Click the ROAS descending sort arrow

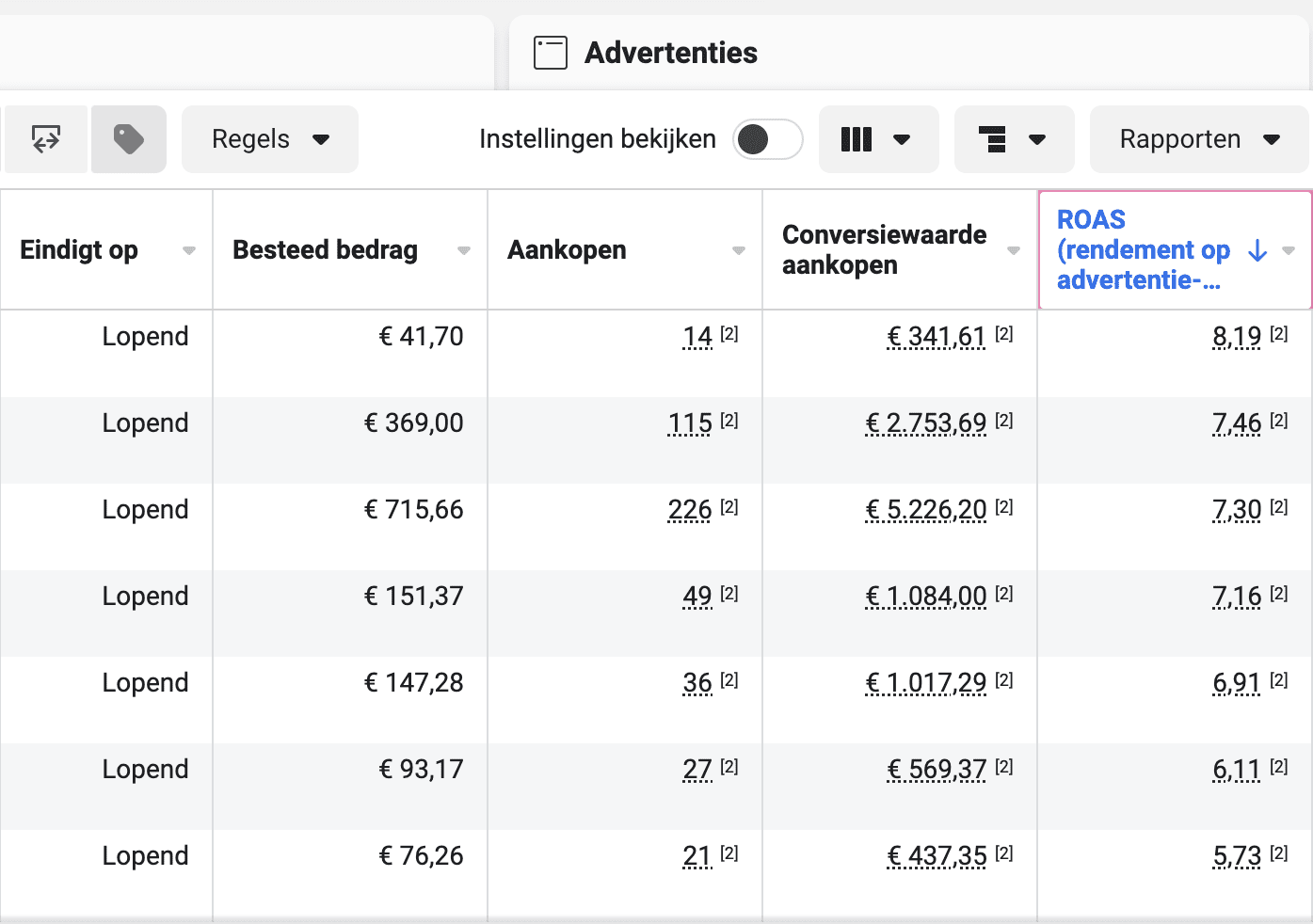coord(1257,250)
